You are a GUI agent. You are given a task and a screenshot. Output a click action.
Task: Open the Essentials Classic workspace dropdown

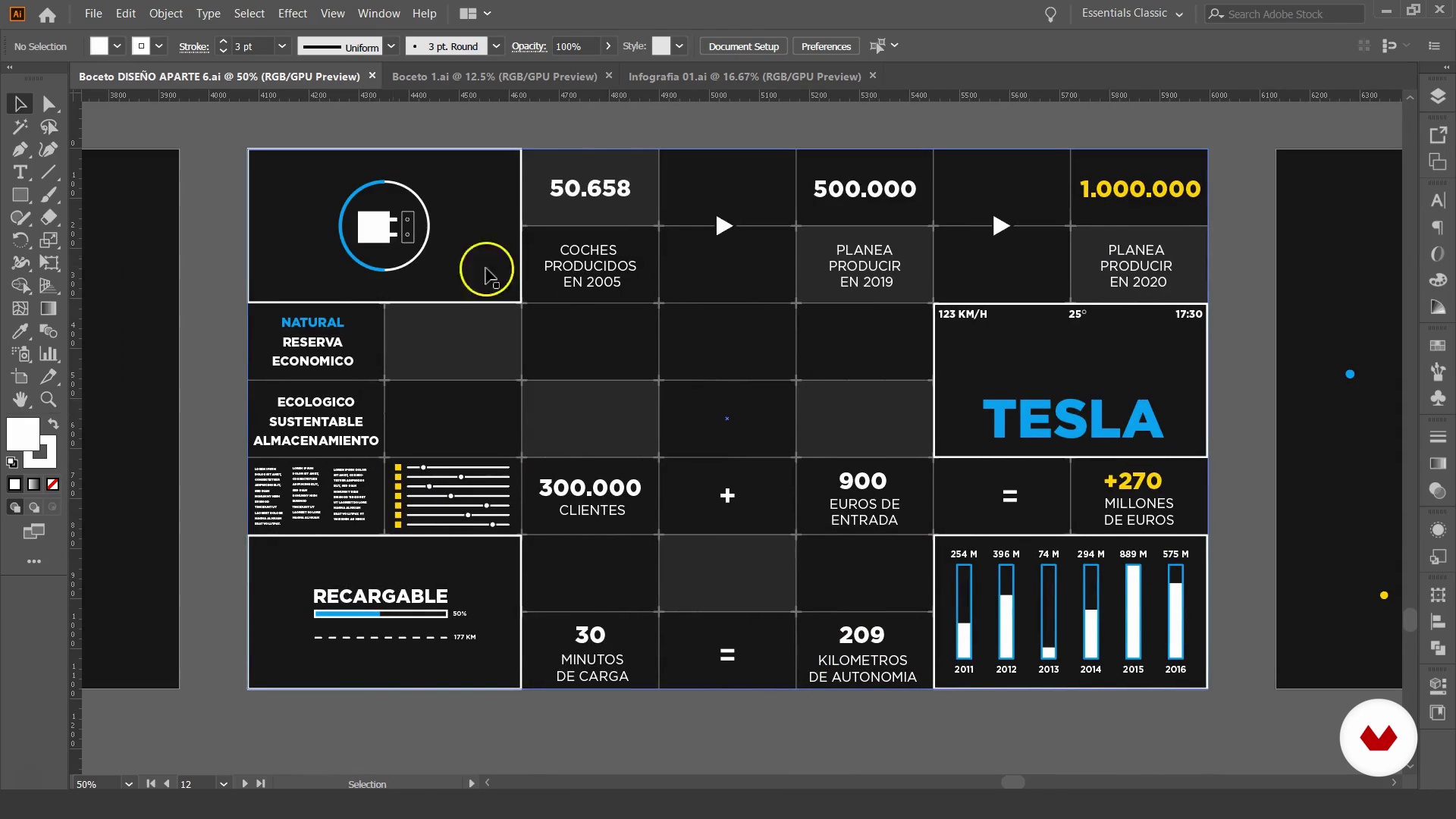click(1132, 14)
